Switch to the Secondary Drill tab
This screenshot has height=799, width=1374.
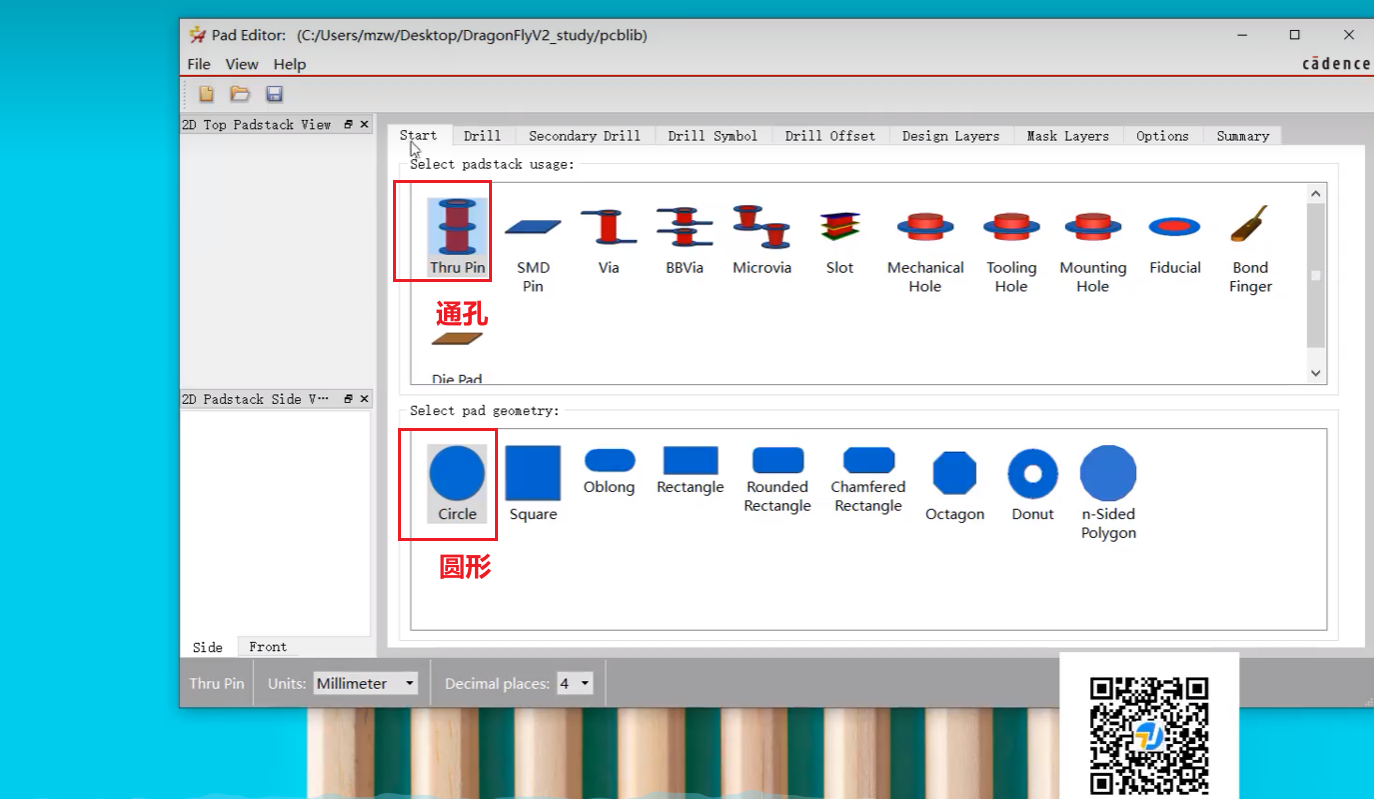(584, 136)
